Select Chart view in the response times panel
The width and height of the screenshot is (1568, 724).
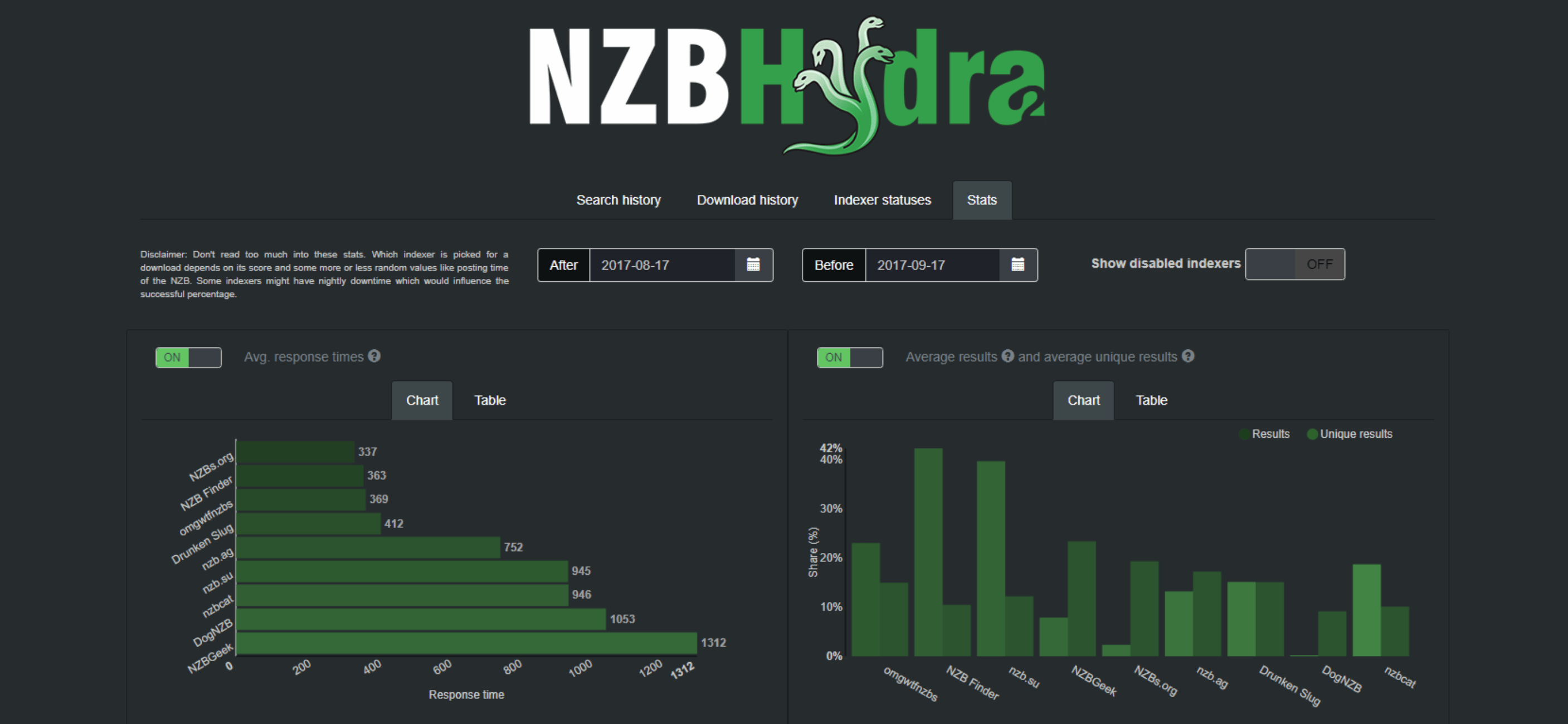pos(422,400)
